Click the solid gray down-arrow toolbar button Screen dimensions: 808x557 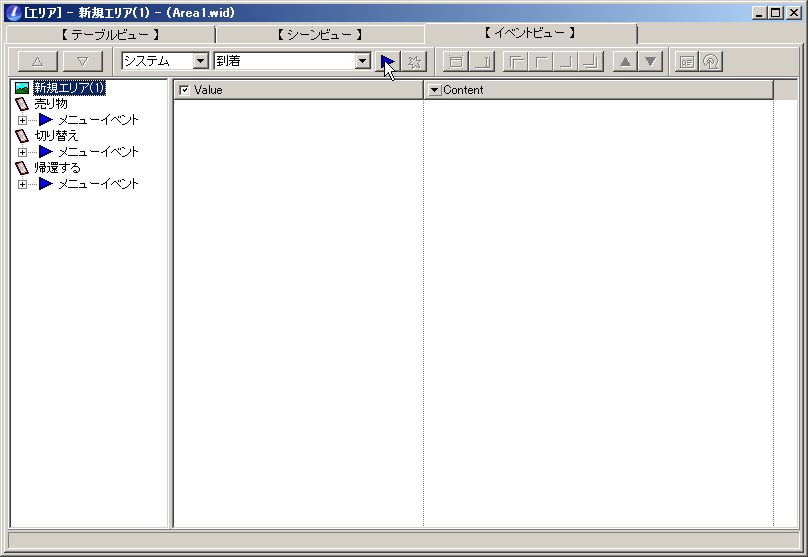click(650, 62)
